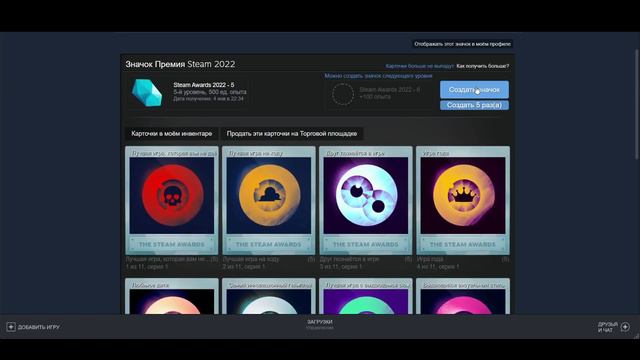Click the 4 из 11, серия 1 label
This screenshot has width=640, height=360.
(438, 267)
